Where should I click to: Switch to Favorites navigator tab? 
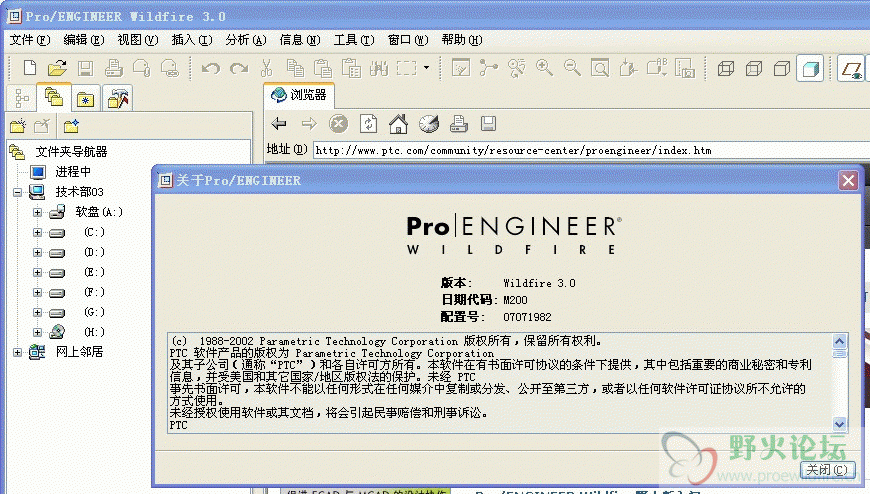point(85,99)
